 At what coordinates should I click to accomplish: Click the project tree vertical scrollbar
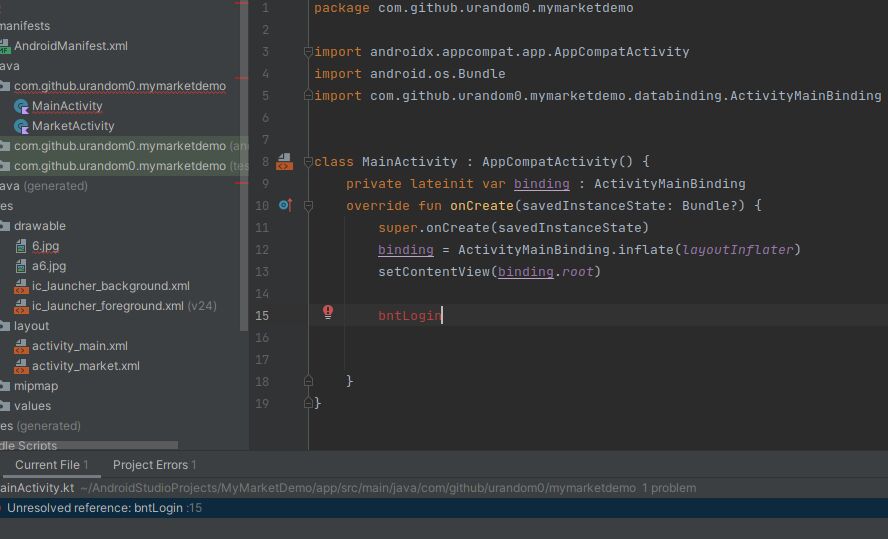click(x=244, y=164)
